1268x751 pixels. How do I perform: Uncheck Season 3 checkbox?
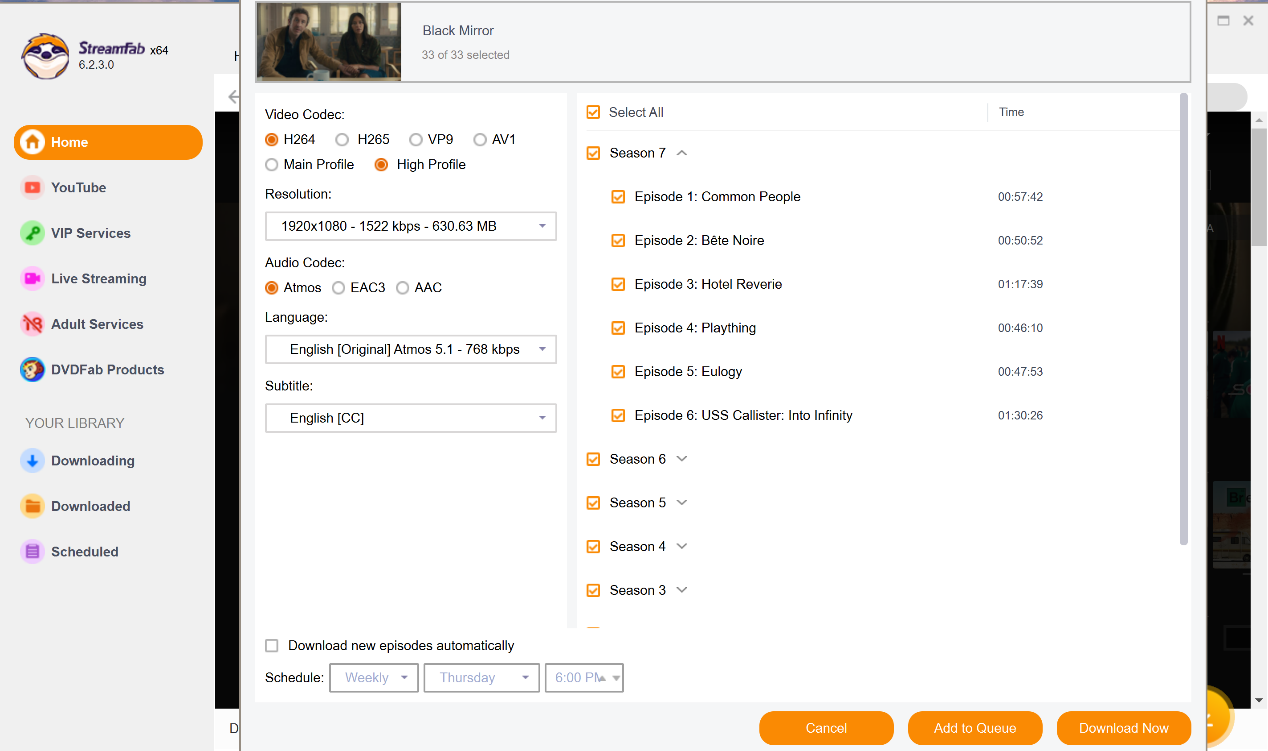(x=594, y=590)
